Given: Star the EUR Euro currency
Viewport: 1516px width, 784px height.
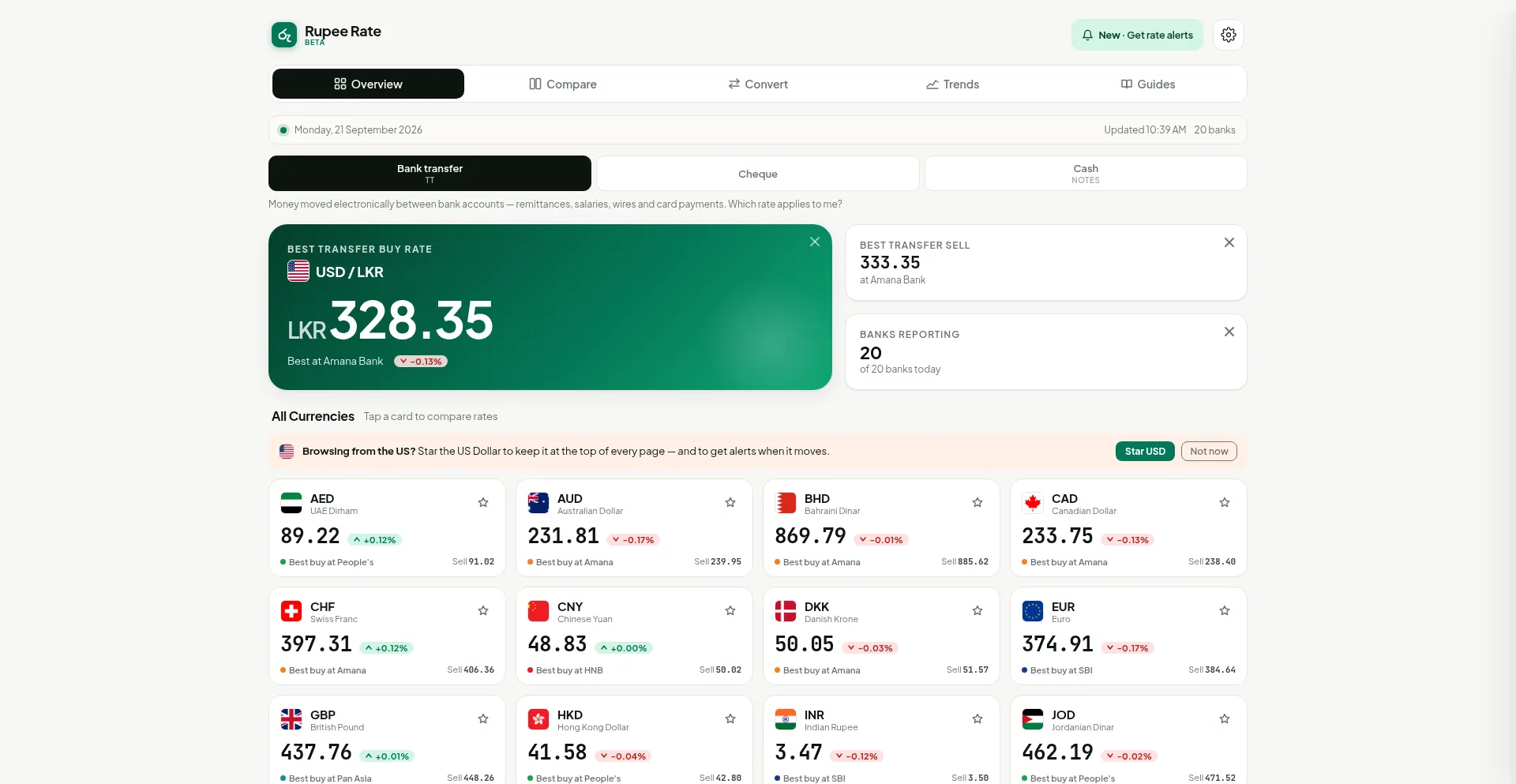Looking at the screenshot, I should click(1225, 610).
